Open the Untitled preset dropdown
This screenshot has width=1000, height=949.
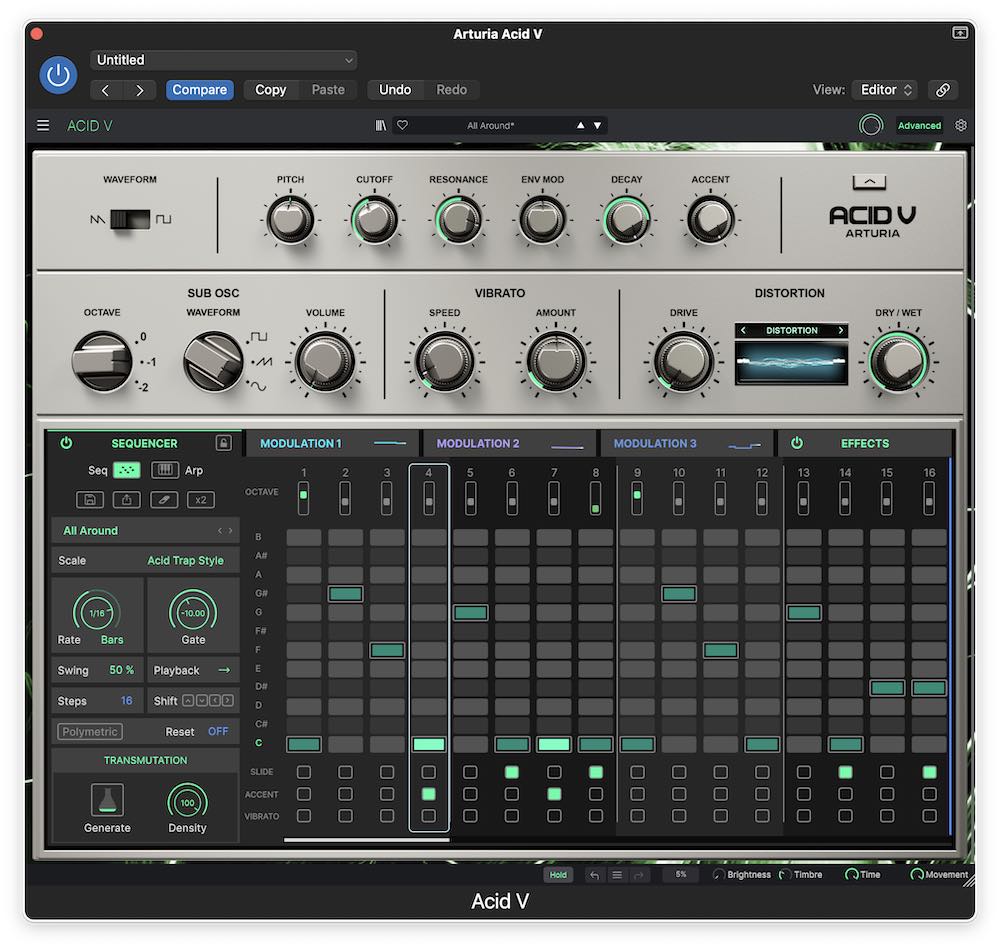point(223,60)
